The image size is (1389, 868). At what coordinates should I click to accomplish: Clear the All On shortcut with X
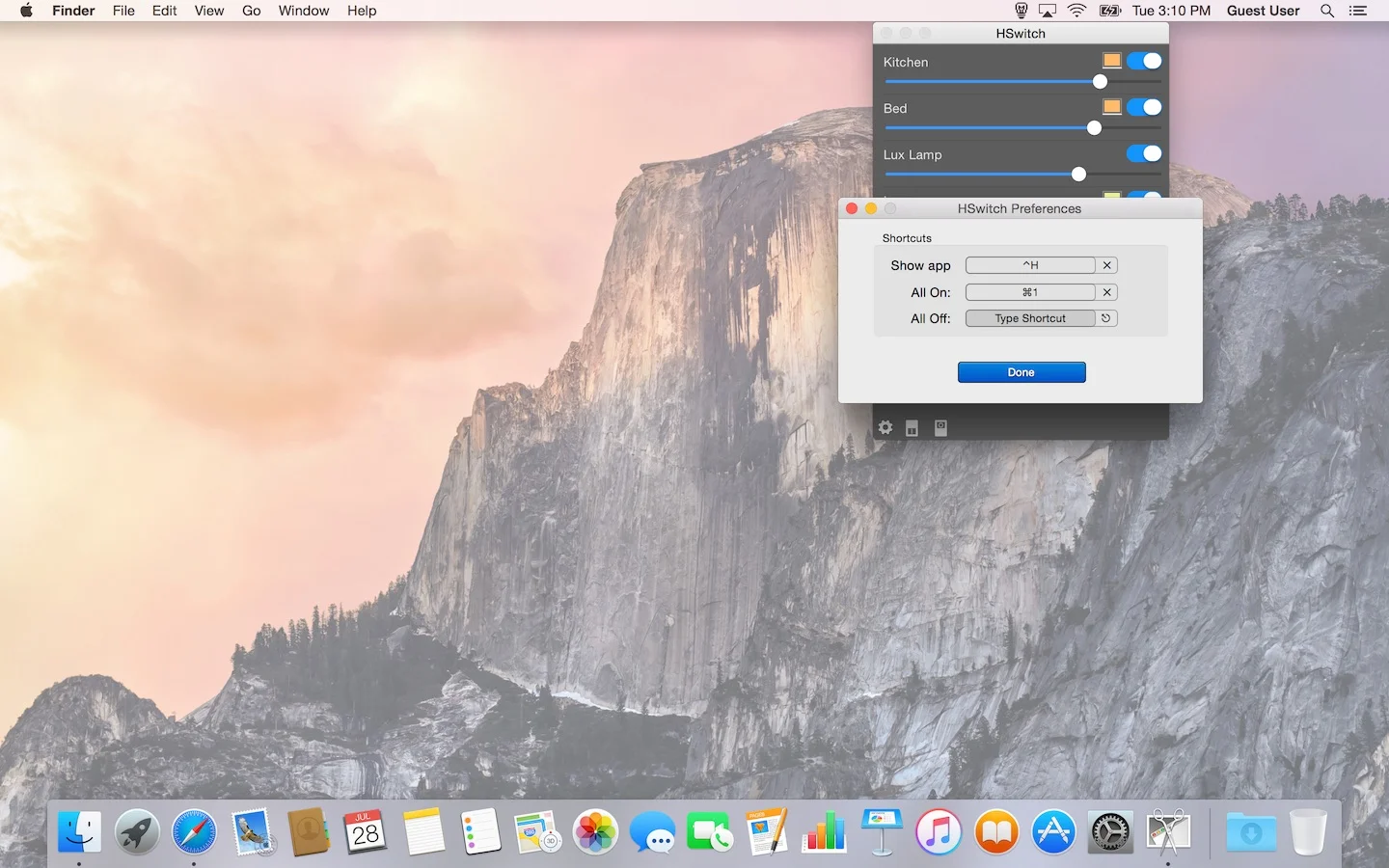(1107, 292)
